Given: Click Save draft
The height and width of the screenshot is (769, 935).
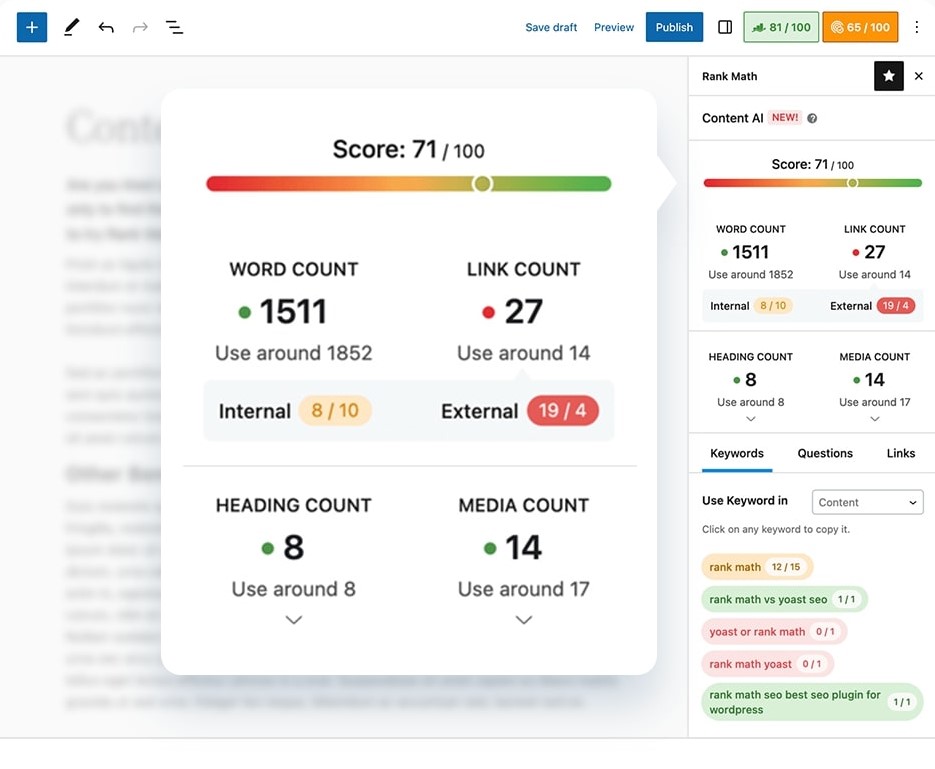Looking at the screenshot, I should click(x=551, y=27).
